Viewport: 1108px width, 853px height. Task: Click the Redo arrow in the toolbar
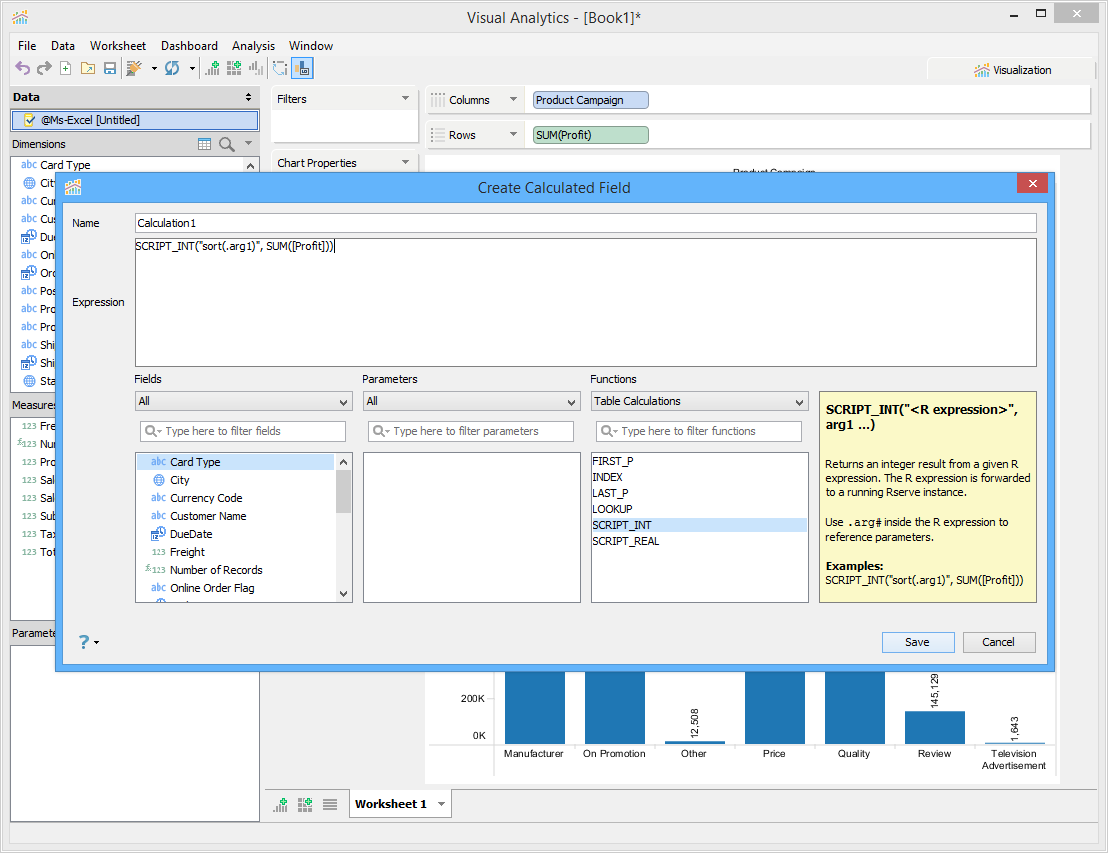point(44,68)
